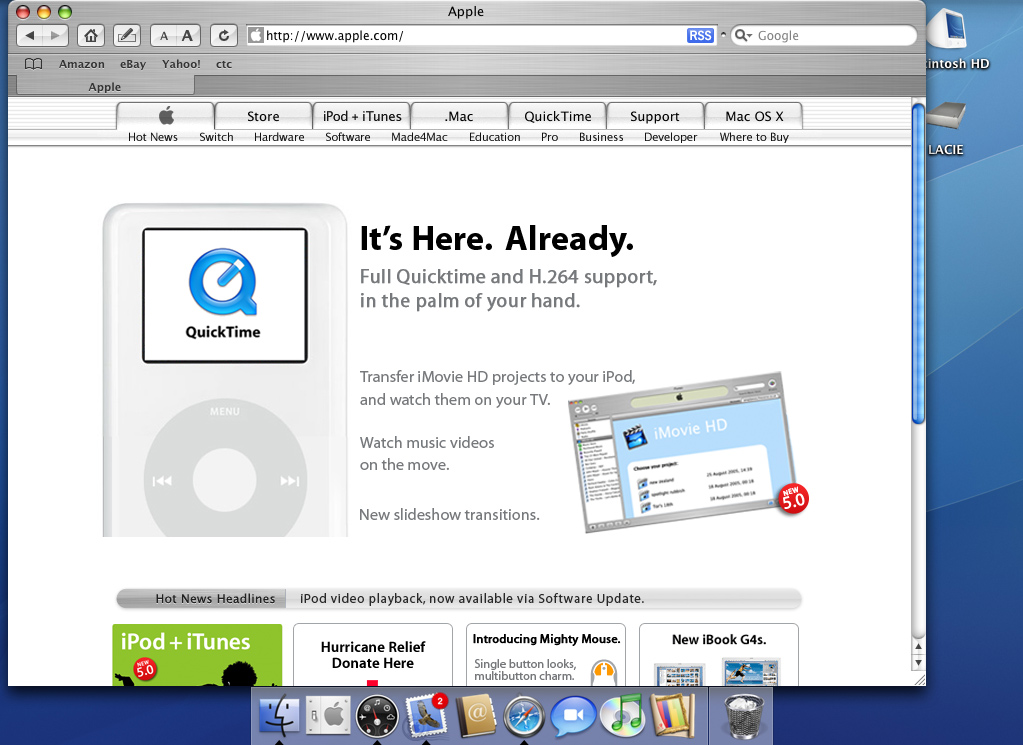1023x745 pixels.
Task: Open Finder from the Dock
Action: pos(279,716)
